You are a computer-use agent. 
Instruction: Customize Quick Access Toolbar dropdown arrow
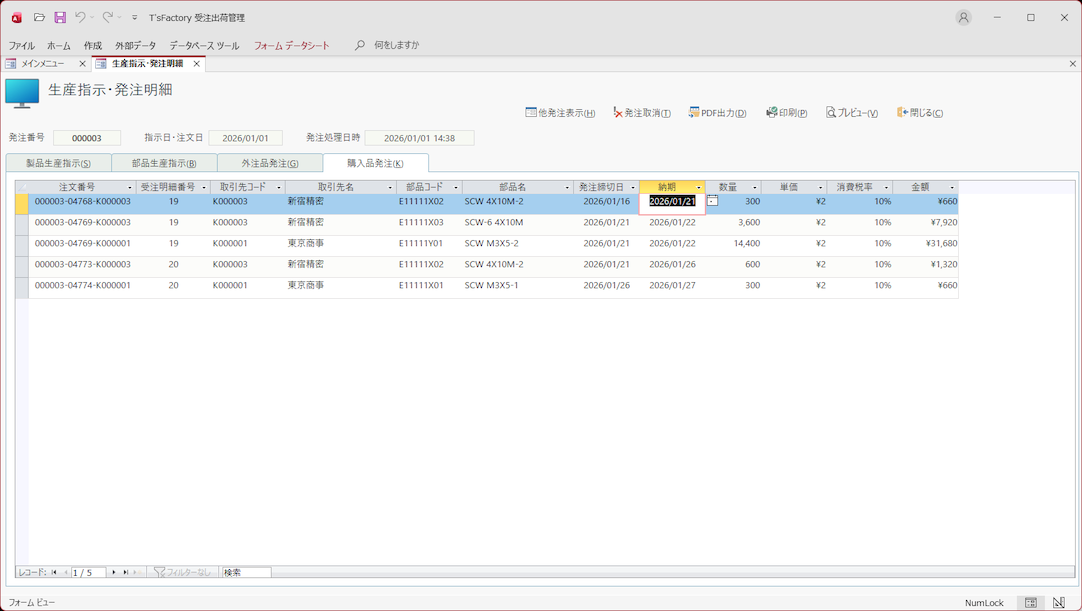(x=135, y=18)
